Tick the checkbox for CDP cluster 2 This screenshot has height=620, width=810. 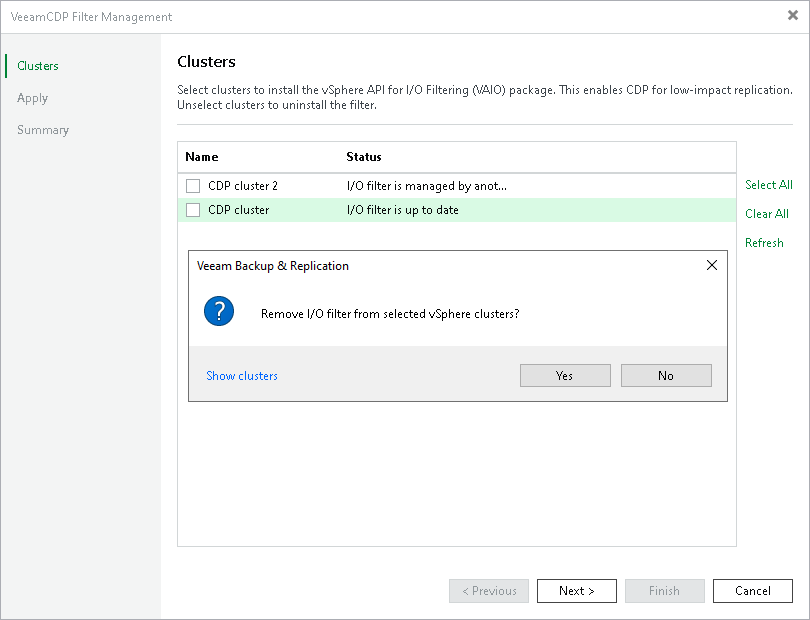point(193,185)
